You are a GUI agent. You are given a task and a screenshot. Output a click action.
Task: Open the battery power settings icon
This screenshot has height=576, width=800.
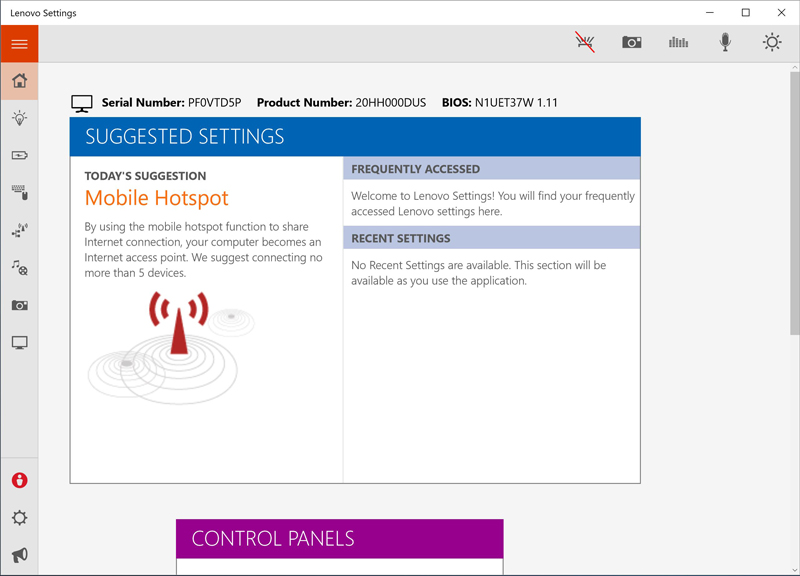click(x=19, y=155)
